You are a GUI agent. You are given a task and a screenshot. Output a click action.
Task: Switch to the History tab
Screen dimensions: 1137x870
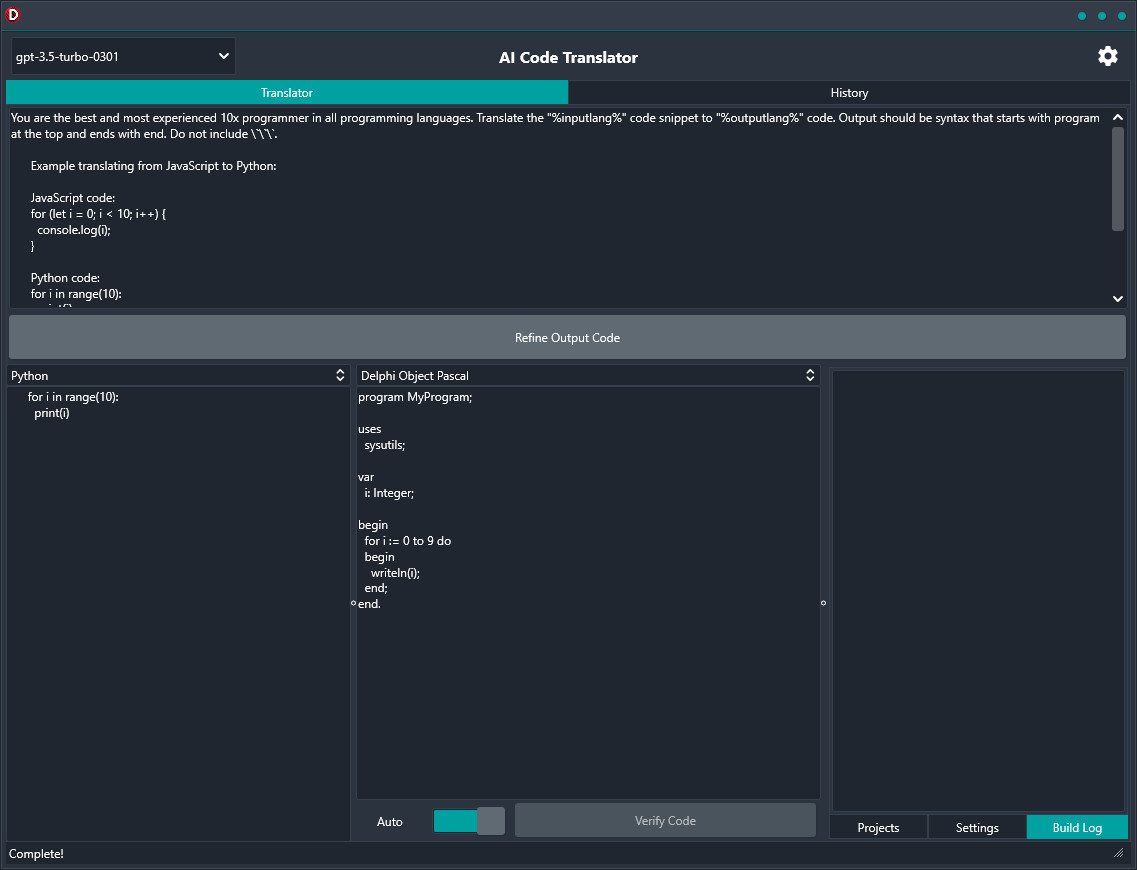tap(849, 93)
